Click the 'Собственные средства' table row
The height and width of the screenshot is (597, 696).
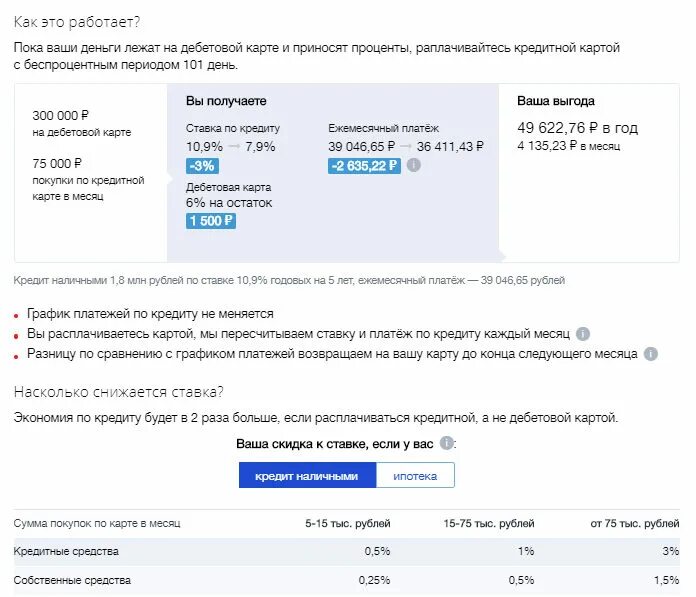coord(347,580)
